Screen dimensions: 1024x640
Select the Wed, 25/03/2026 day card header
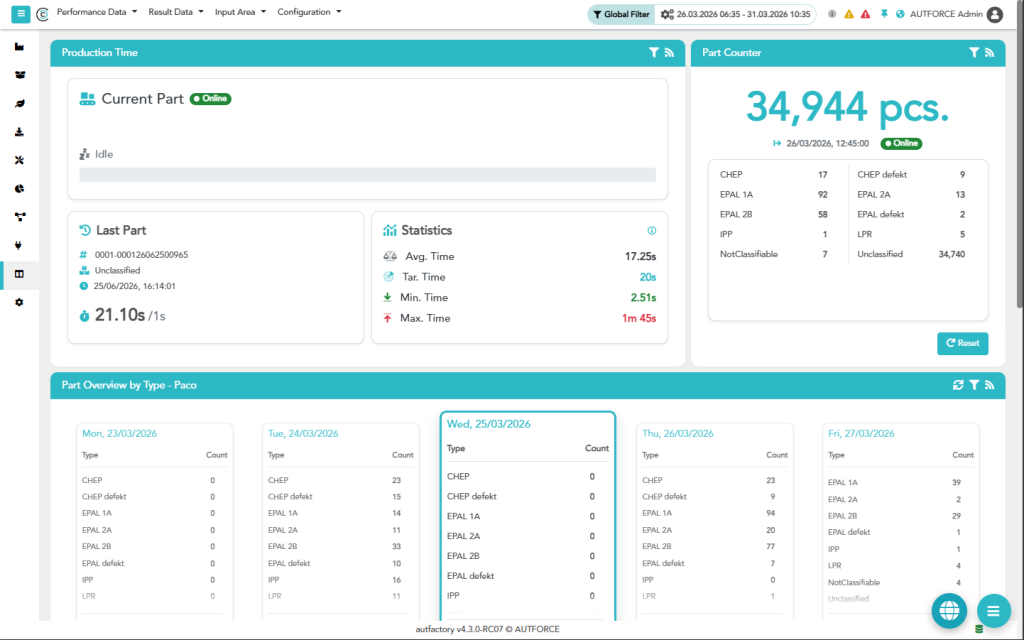pyautogui.click(x=488, y=424)
